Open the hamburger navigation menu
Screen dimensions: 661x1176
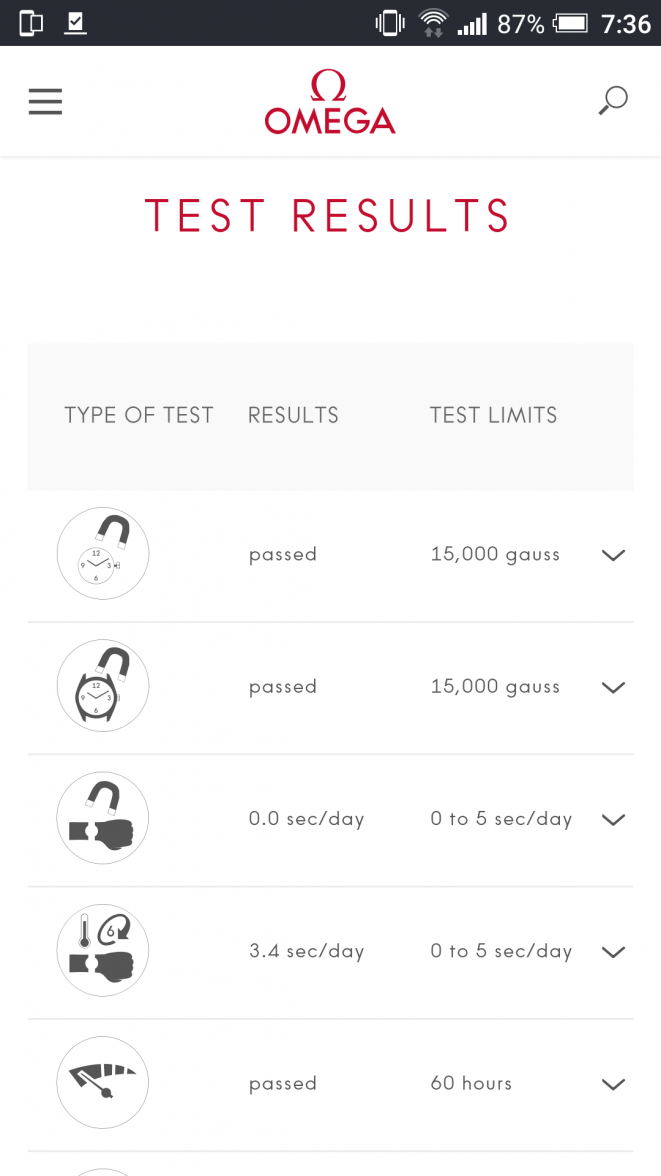[x=45, y=101]
